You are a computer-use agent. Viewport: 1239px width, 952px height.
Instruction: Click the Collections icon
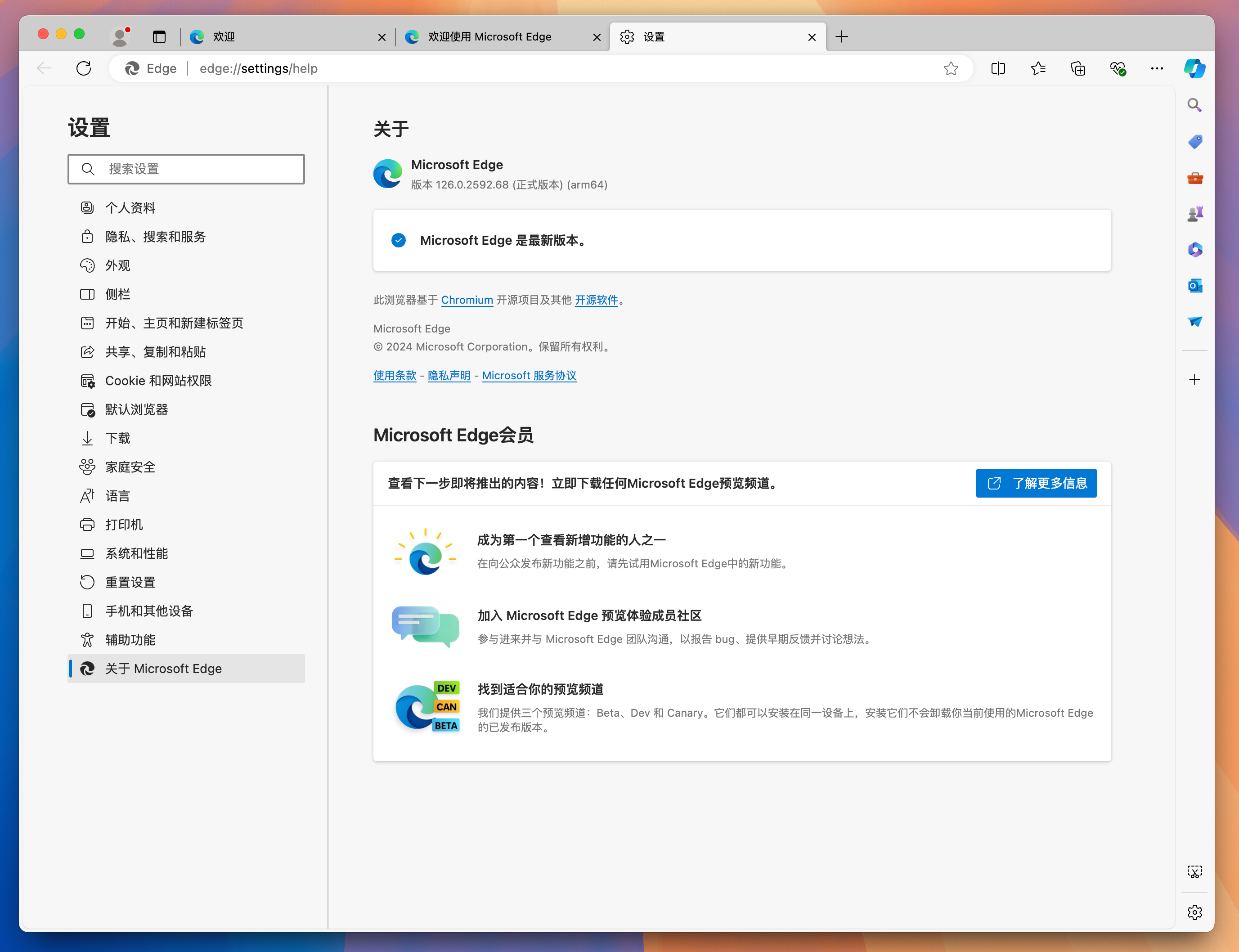click(x=1078, y=68)
